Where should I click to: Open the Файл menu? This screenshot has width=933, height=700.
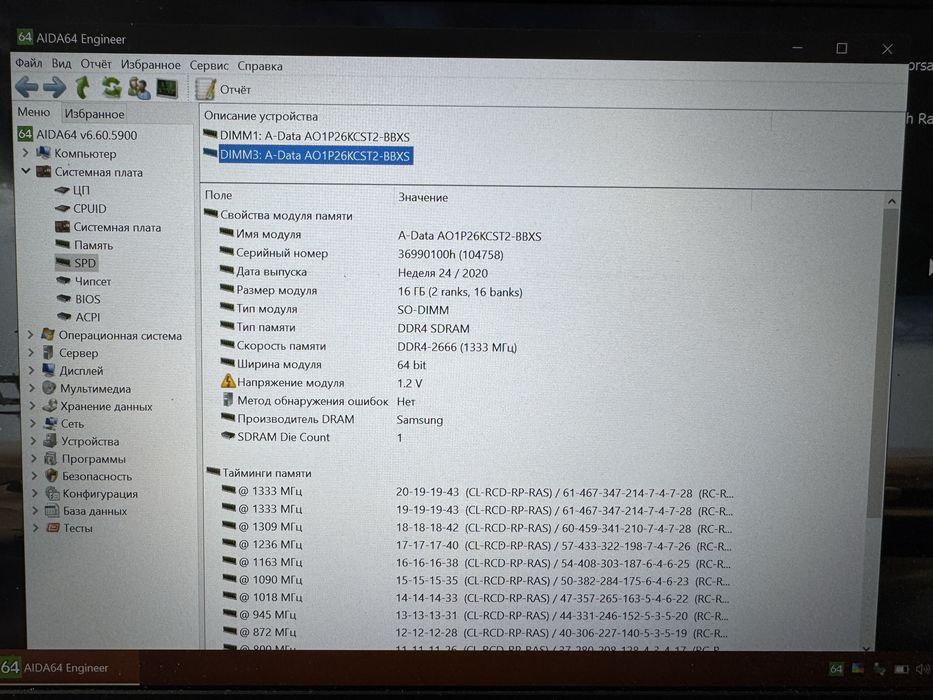[x=29, y=63]
